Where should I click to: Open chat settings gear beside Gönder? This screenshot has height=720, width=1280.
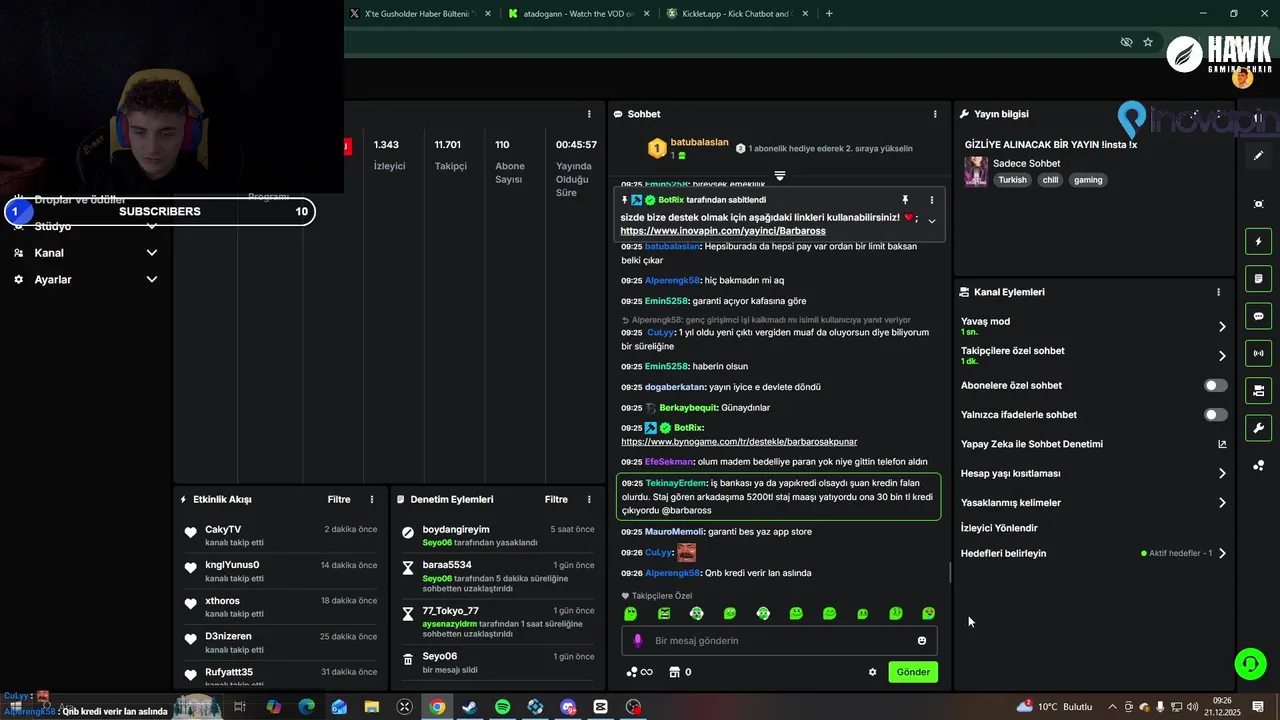(x=872, y=672)
